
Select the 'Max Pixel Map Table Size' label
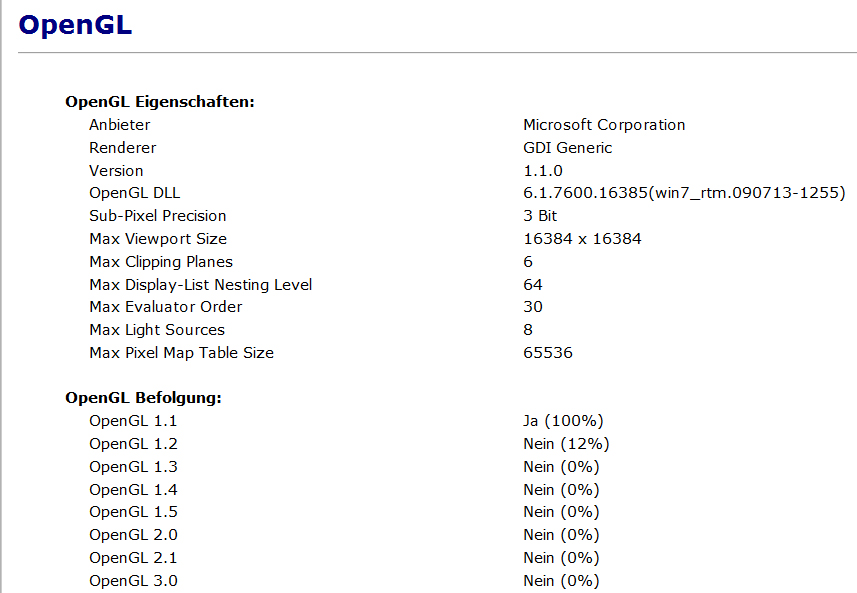point(181,353)
